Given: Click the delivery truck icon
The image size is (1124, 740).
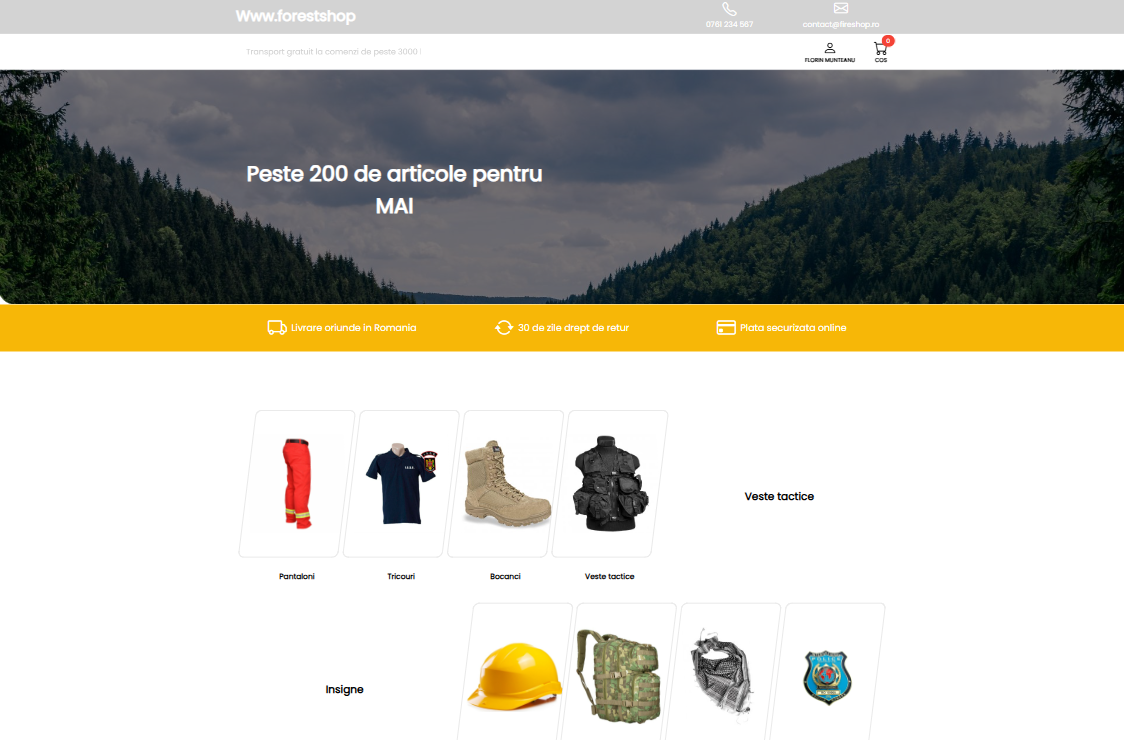Looking at the screenshot, I should 277,328.
